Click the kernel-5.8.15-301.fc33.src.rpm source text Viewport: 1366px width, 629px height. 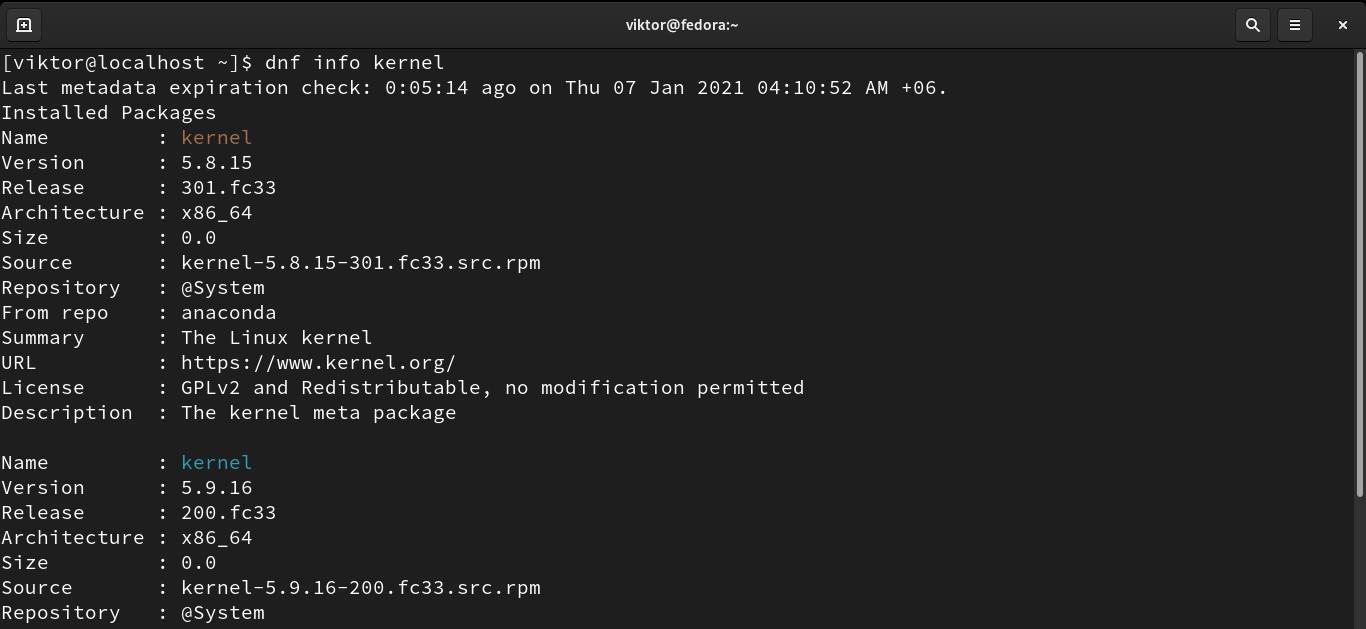tap(361, 263)
